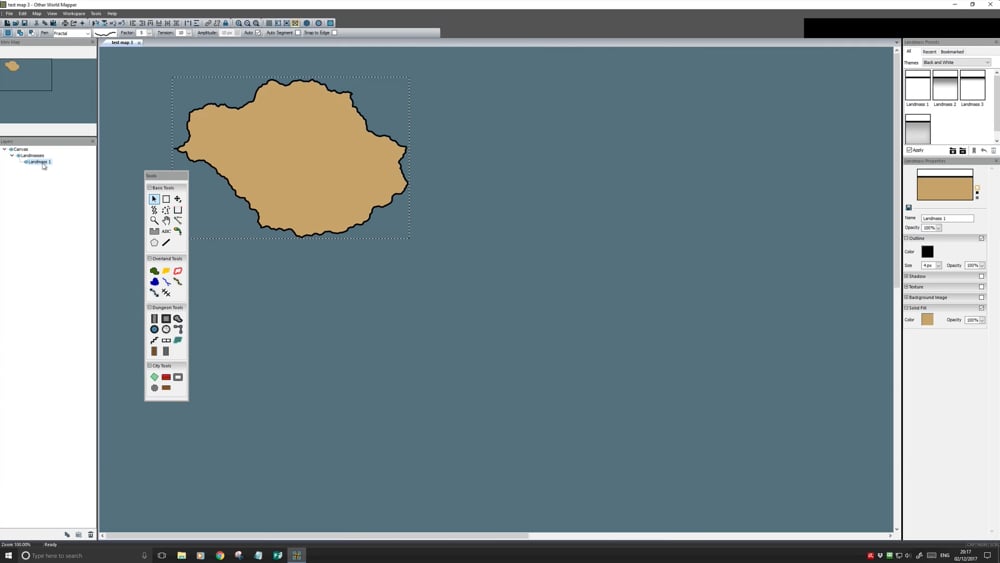Choose the hand pan tool in Basic Tools
Viewport: 1000px width, 563px height.
click(x=166, y=221)
